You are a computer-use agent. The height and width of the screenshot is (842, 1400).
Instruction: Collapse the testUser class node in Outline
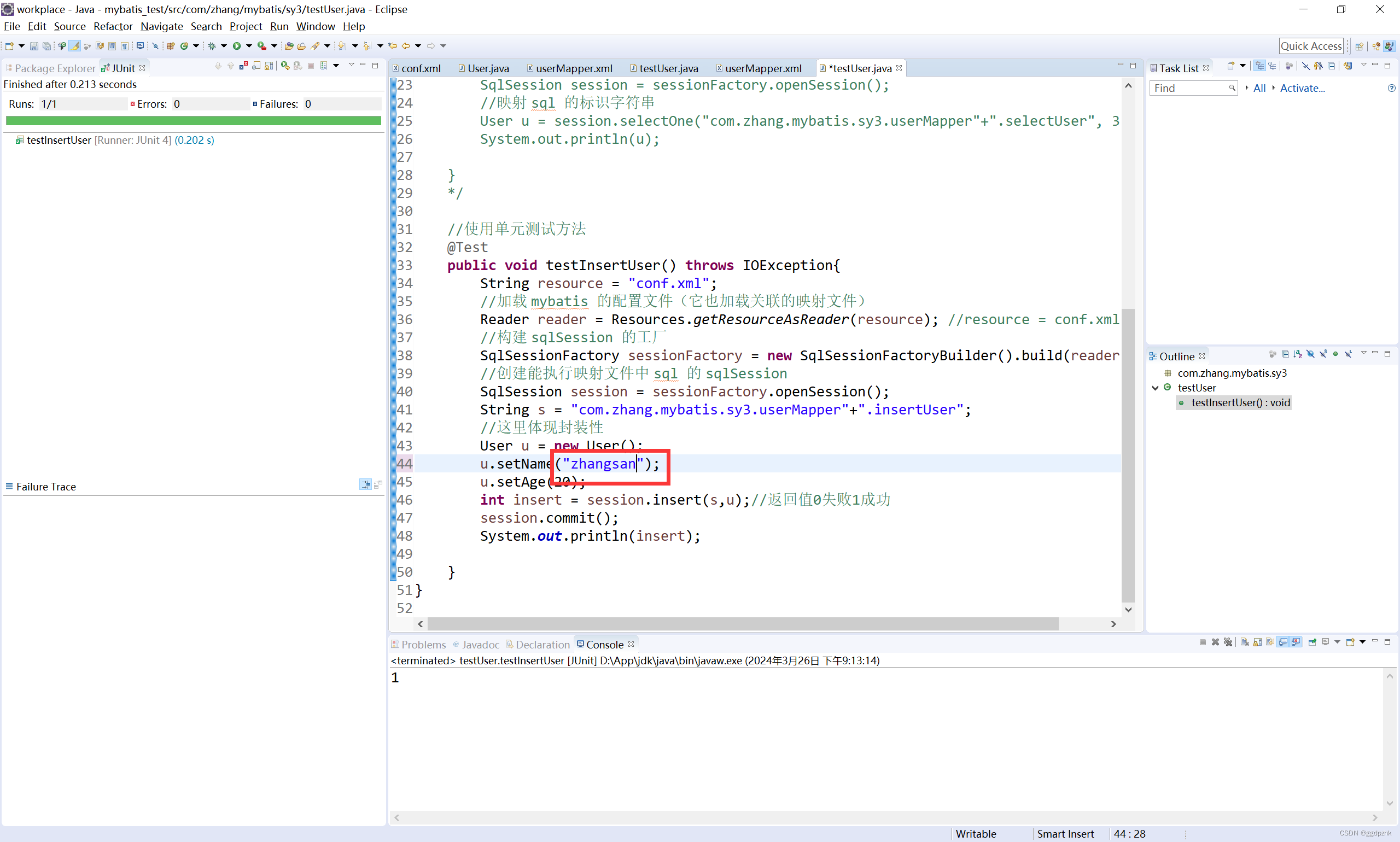pos(1156,388)
